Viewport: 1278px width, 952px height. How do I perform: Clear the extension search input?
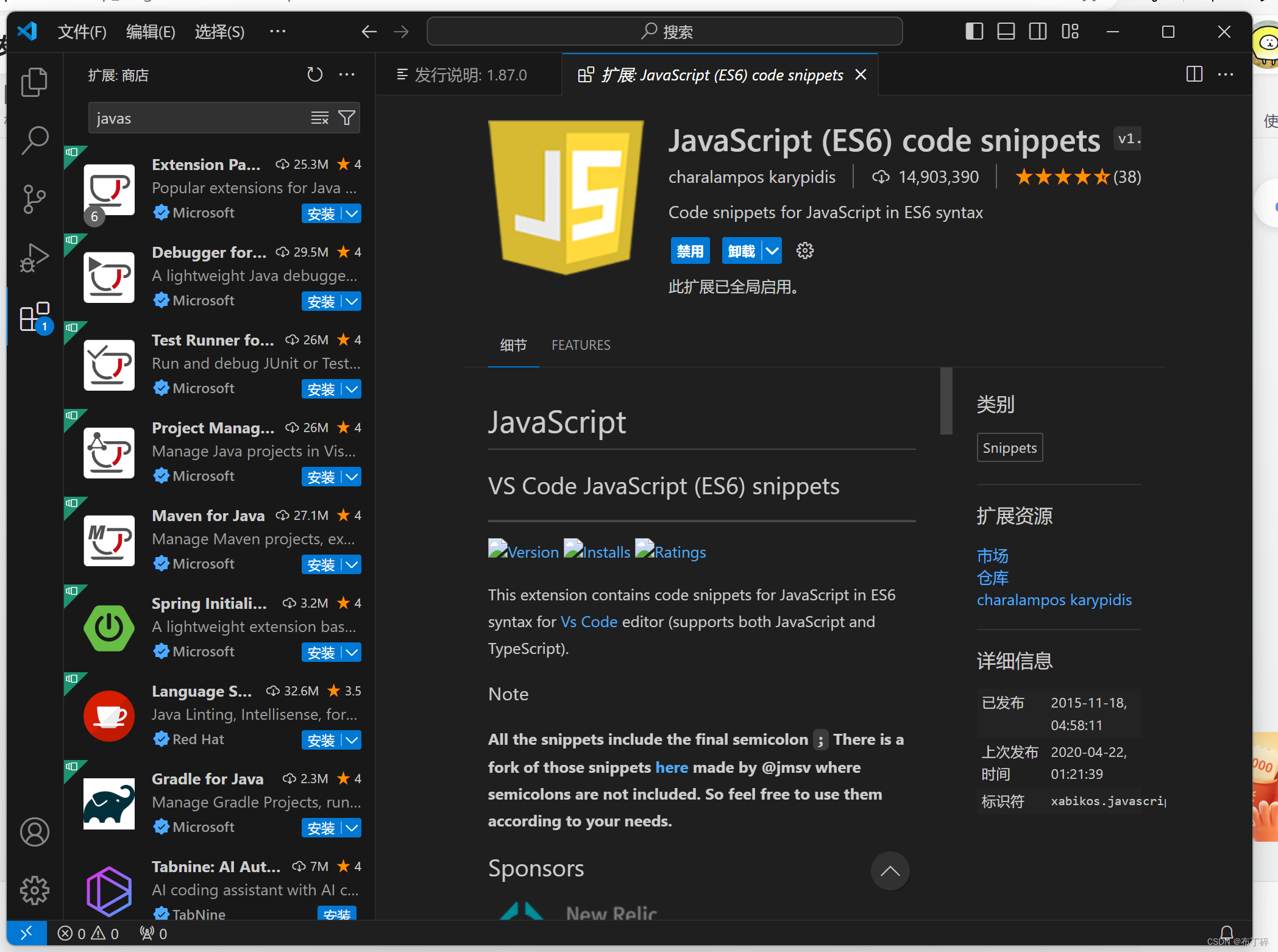tap(319, 117)
